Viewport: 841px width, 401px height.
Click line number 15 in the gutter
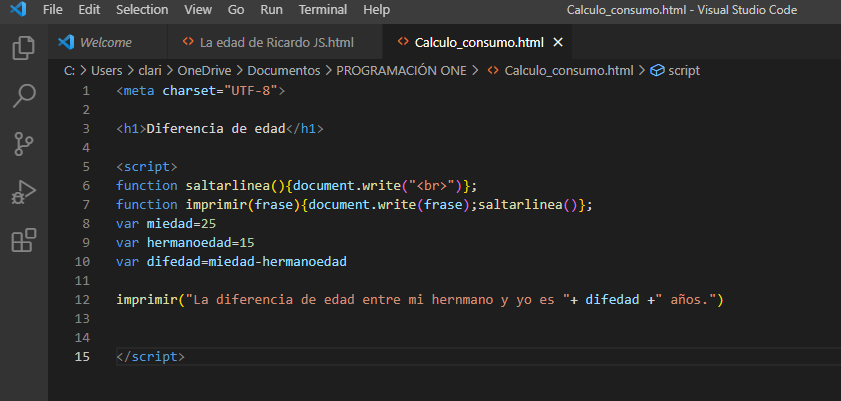[x=83, y=357]
